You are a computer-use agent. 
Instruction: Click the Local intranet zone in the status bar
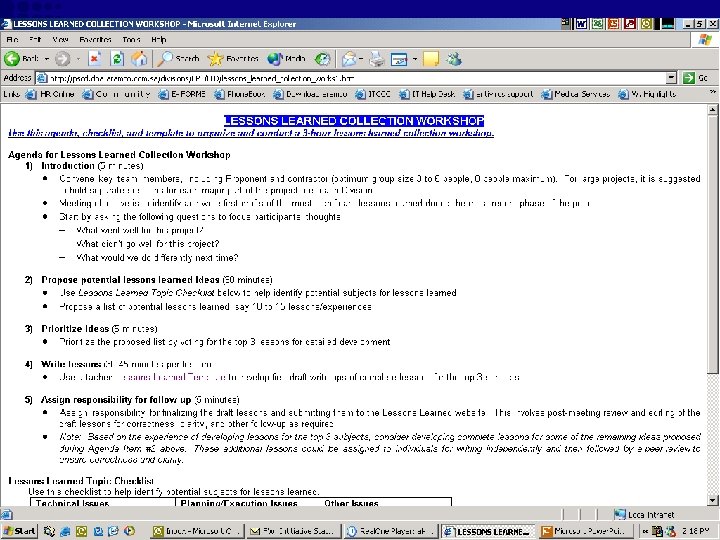click(645, 514)
